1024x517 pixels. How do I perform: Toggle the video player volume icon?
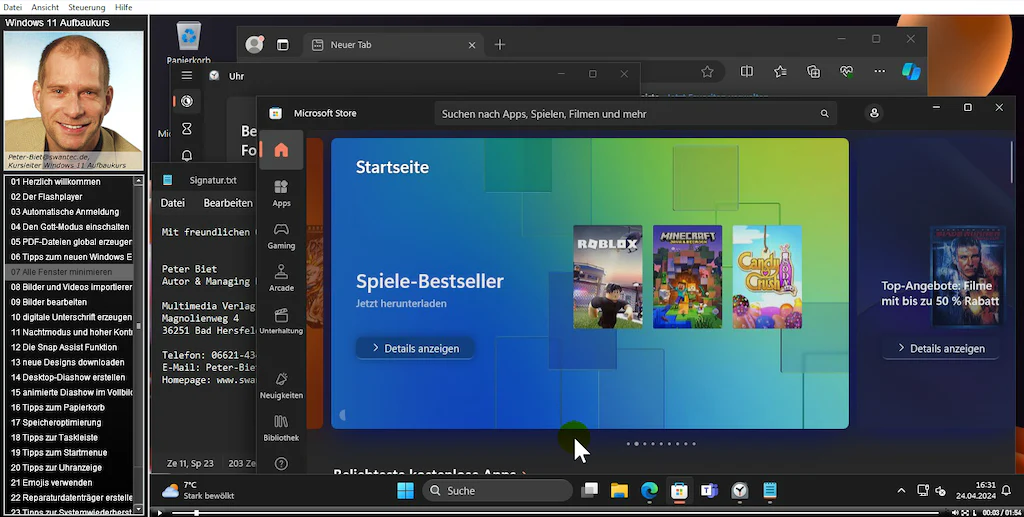point(955,513)
